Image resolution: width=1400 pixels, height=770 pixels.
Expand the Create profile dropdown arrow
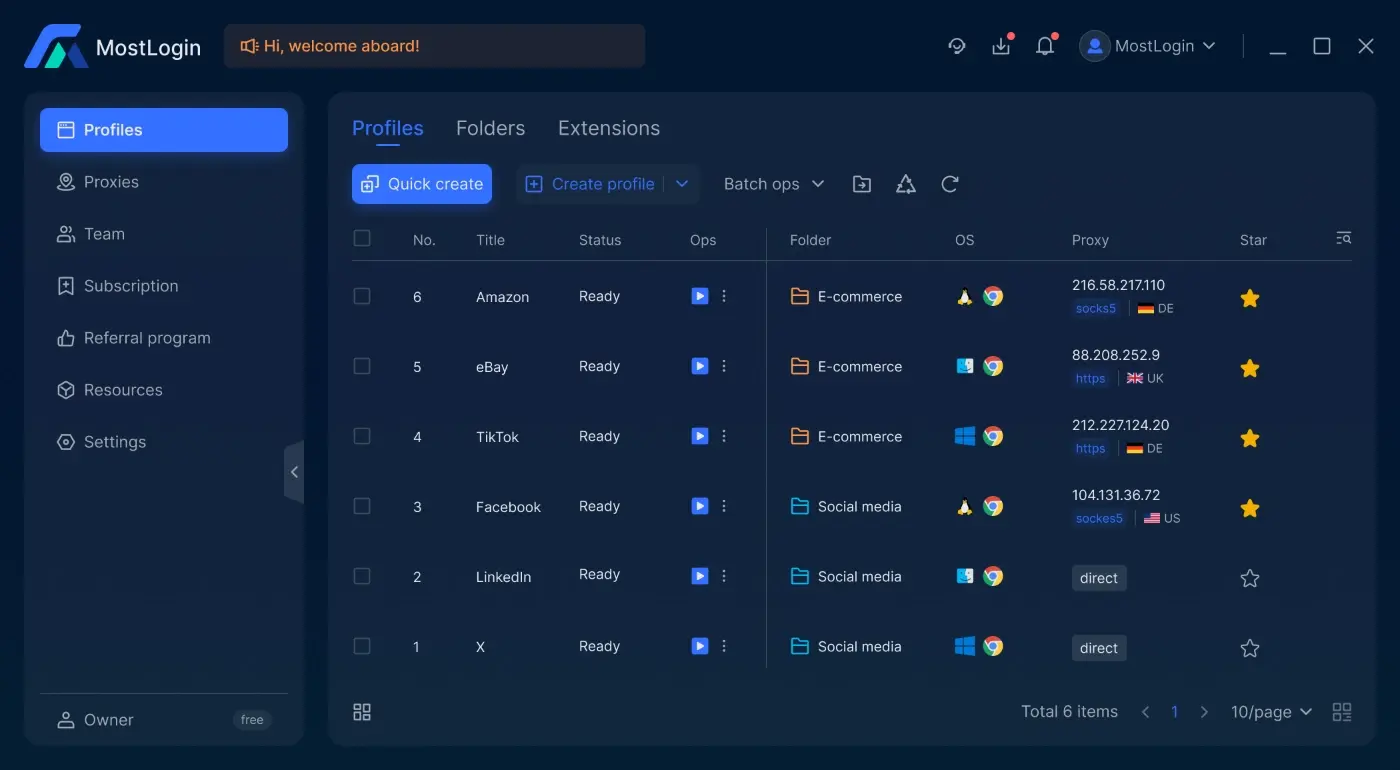click(x=682, y=184)
